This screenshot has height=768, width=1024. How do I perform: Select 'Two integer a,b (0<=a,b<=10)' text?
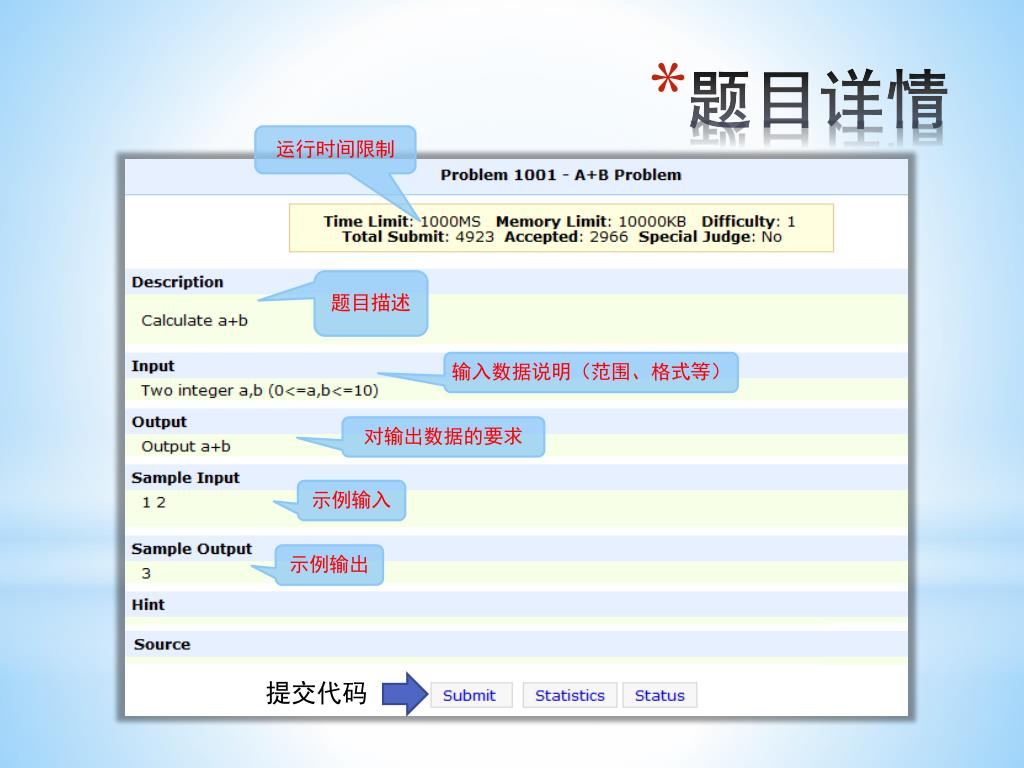click(260, 391)
